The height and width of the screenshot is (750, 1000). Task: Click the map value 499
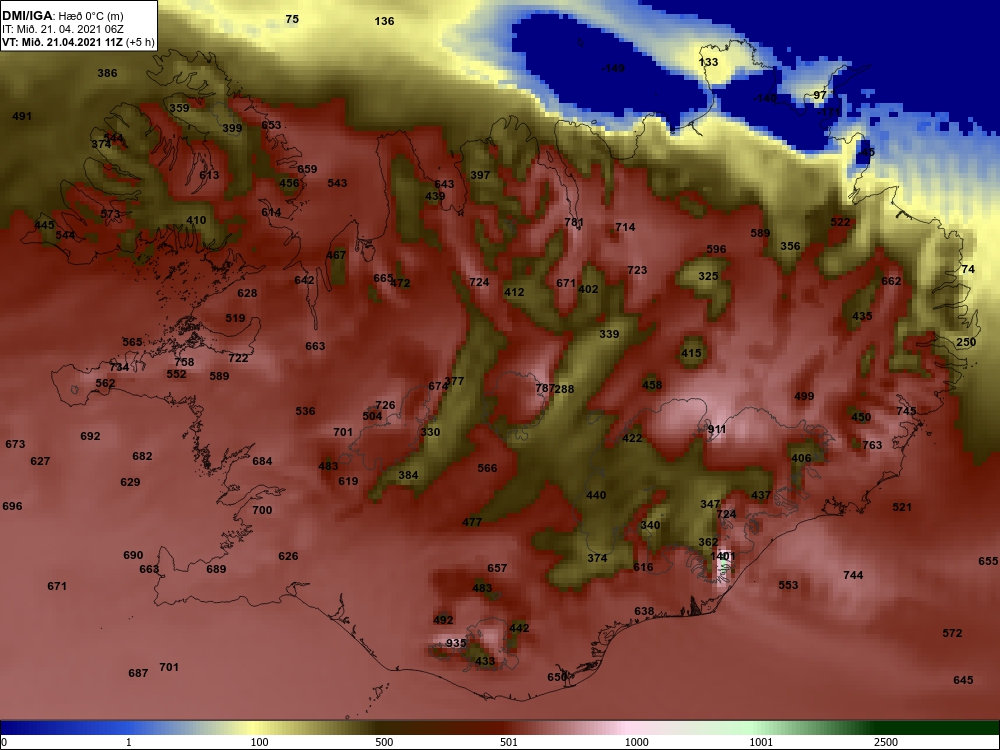pos(804,396)
